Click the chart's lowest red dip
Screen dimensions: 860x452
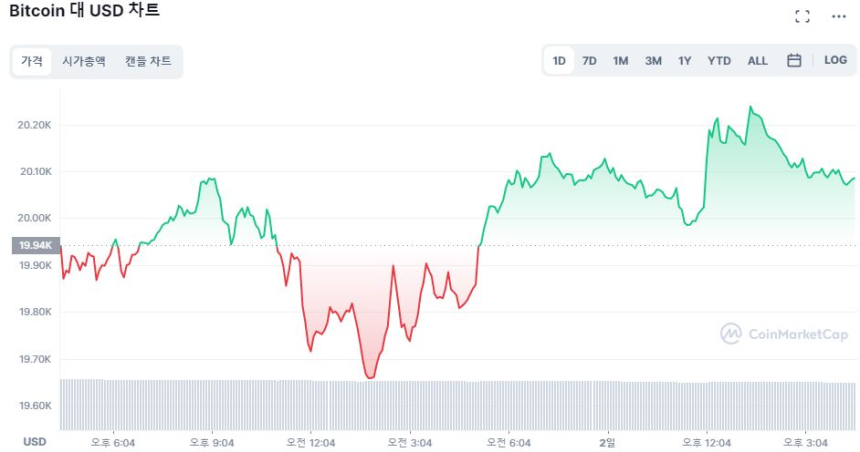(x=370, y=377)
